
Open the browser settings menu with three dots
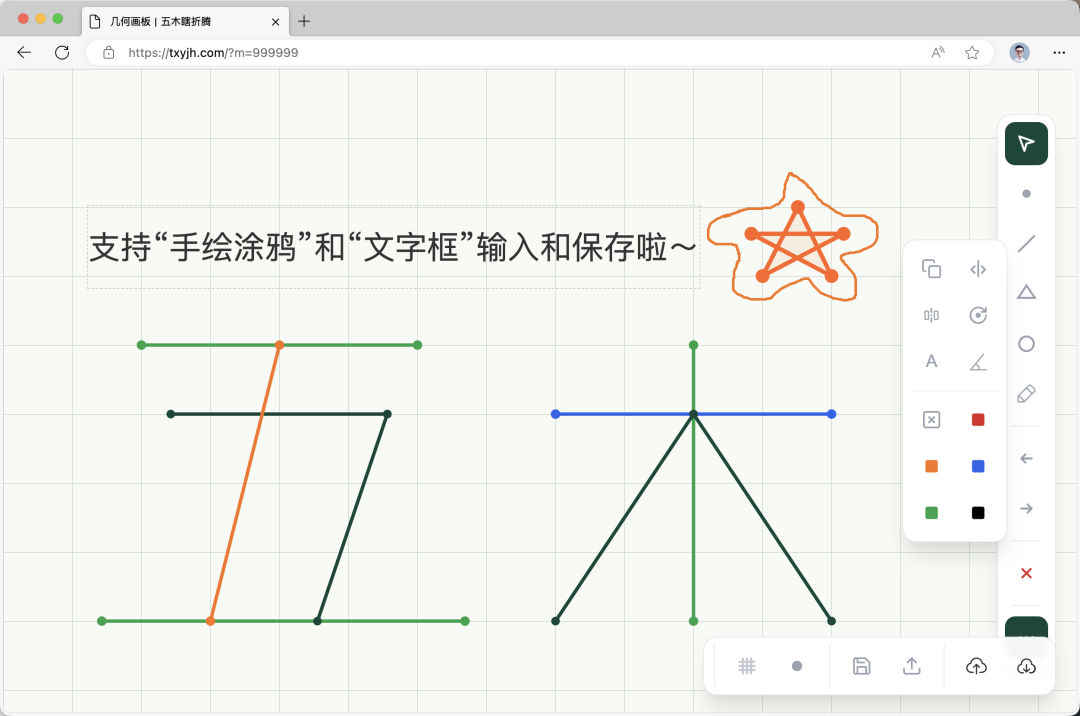pyautogui.click(x=1059, y=52)
